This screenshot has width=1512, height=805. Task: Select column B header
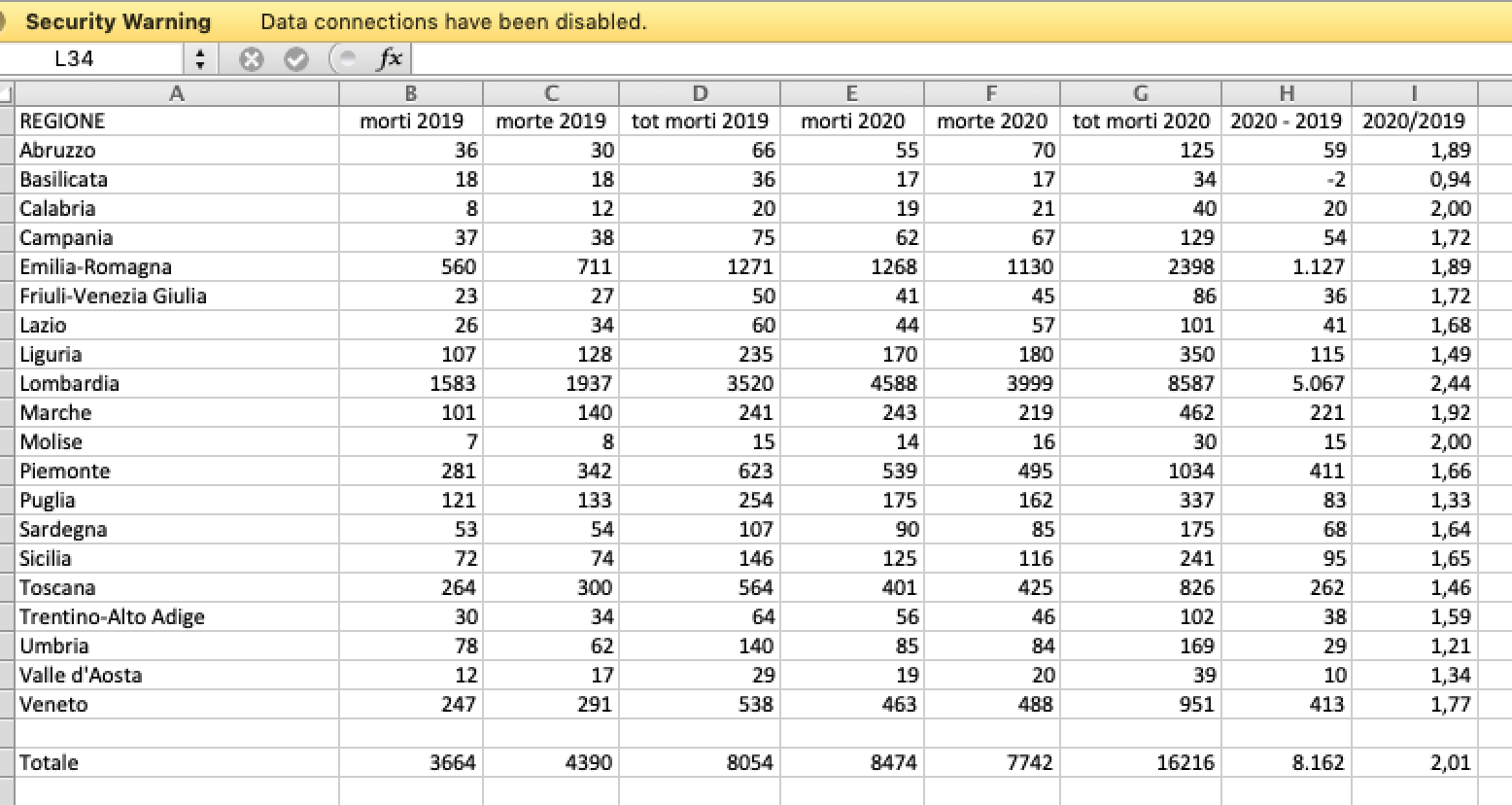(411, 94)
